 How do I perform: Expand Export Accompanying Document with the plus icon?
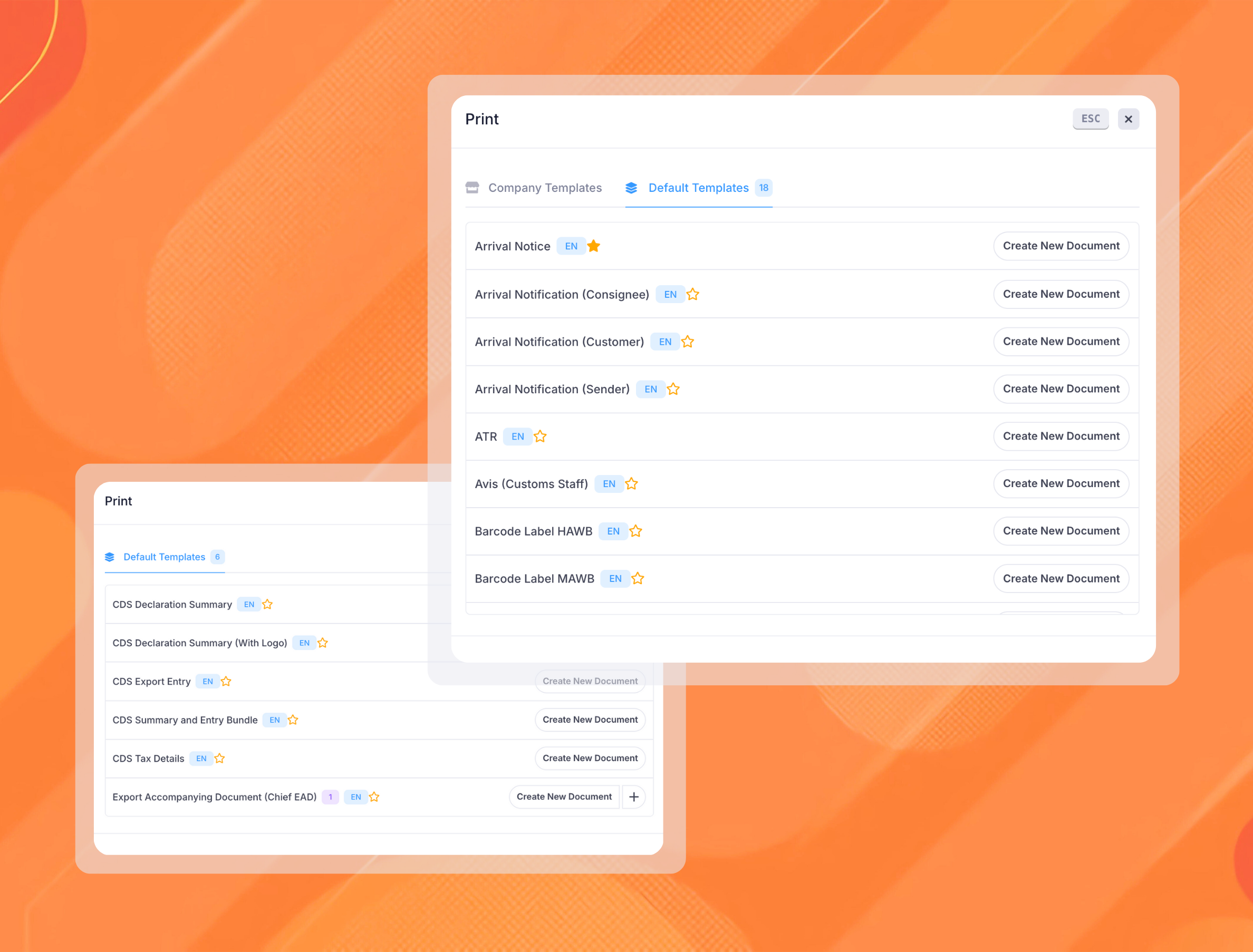(634, 796)
